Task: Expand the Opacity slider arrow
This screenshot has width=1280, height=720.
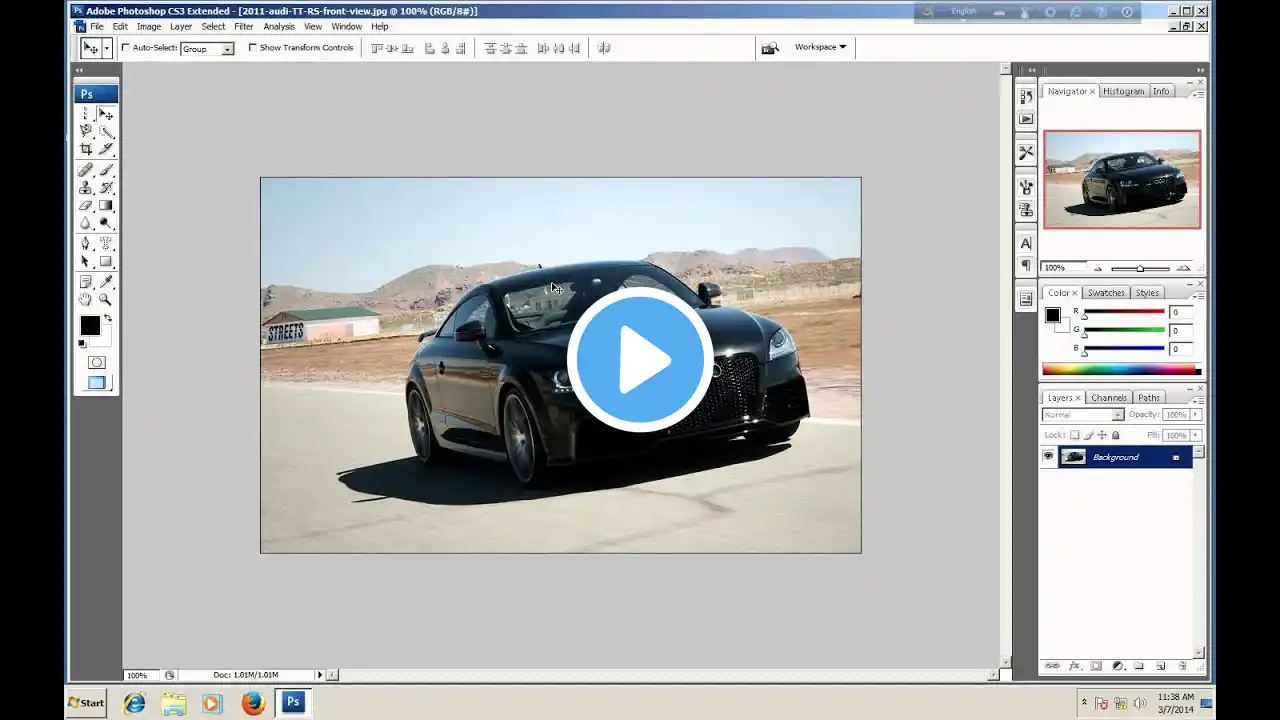Action: pos(1195,415)
